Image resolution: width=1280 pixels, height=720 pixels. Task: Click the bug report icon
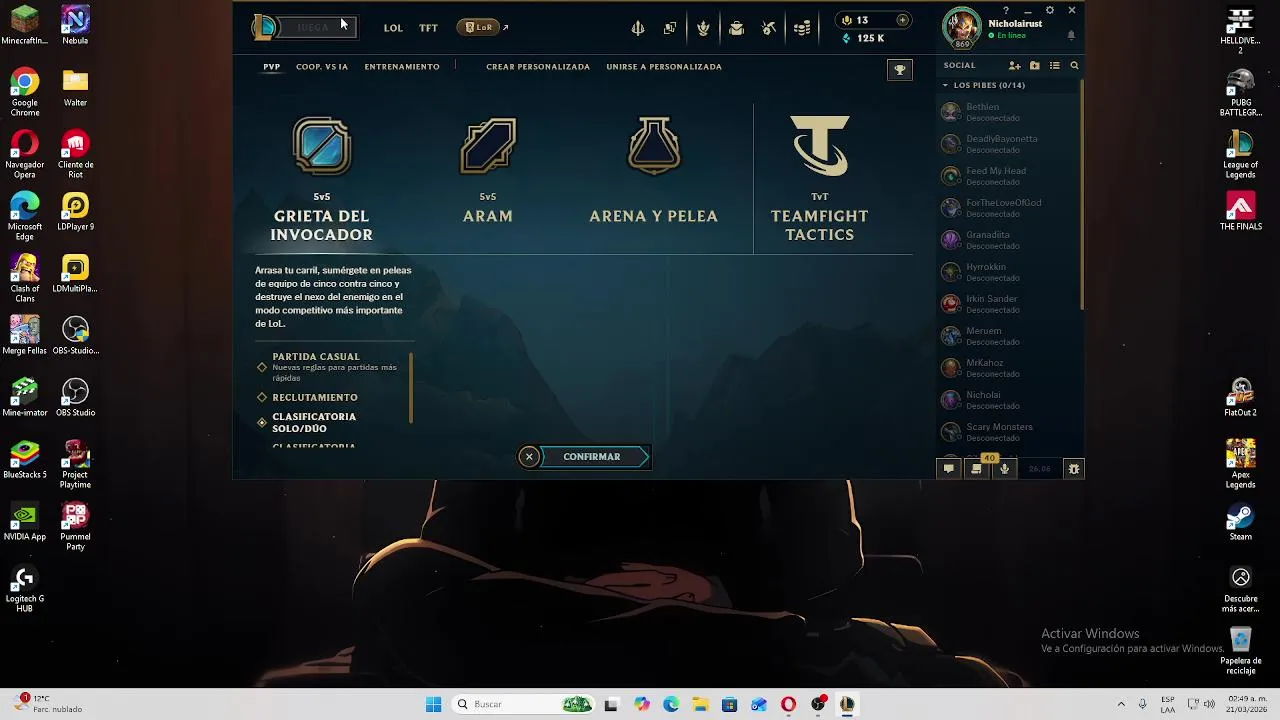[x=1073, y=468]
